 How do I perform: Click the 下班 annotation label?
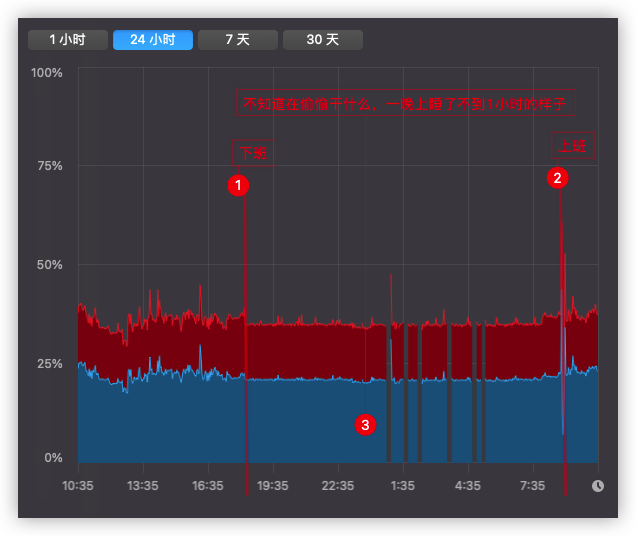point(253,153)
